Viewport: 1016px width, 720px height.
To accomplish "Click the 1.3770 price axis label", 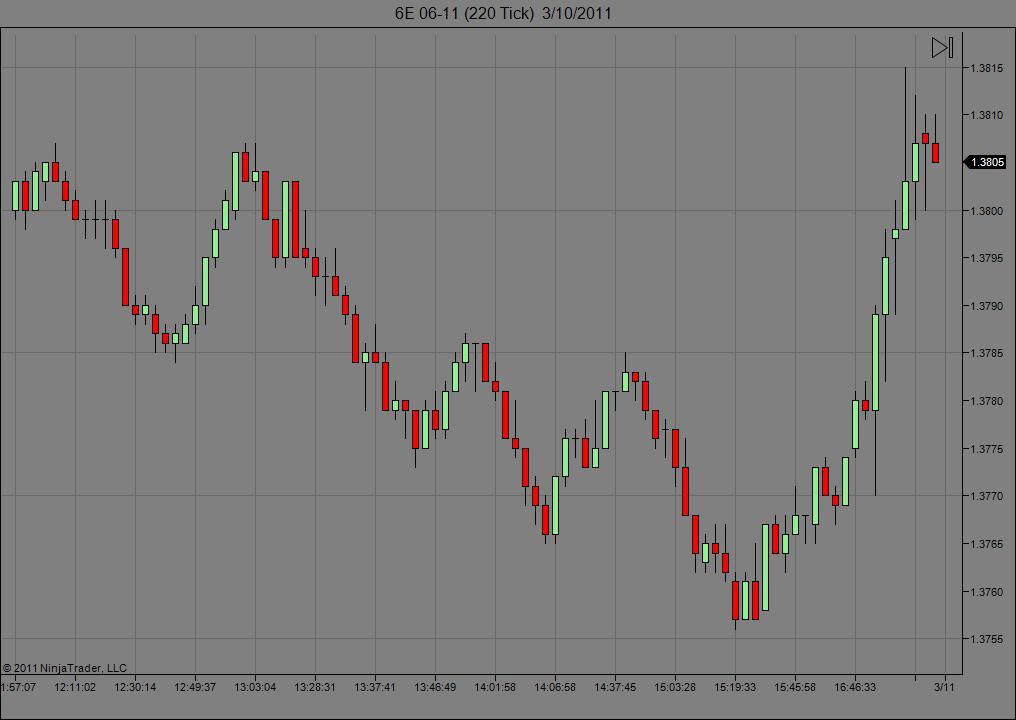I will coord(985,496).
